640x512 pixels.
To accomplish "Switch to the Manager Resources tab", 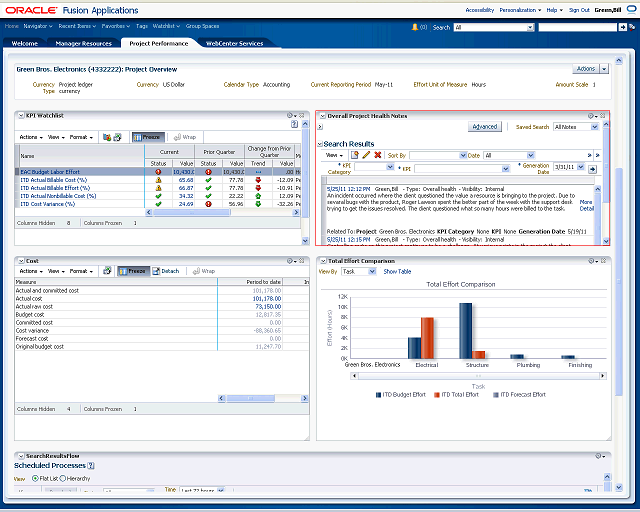I will pos(82,44).
